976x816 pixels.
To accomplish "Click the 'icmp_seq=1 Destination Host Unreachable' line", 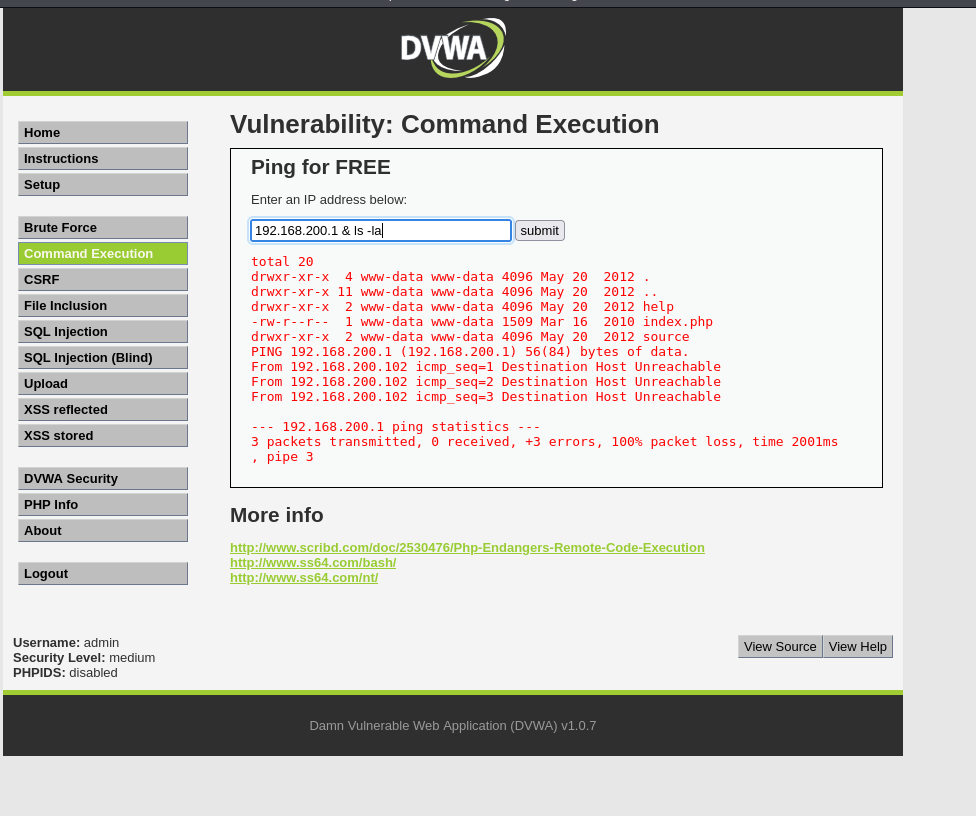I will coord(486,367).
